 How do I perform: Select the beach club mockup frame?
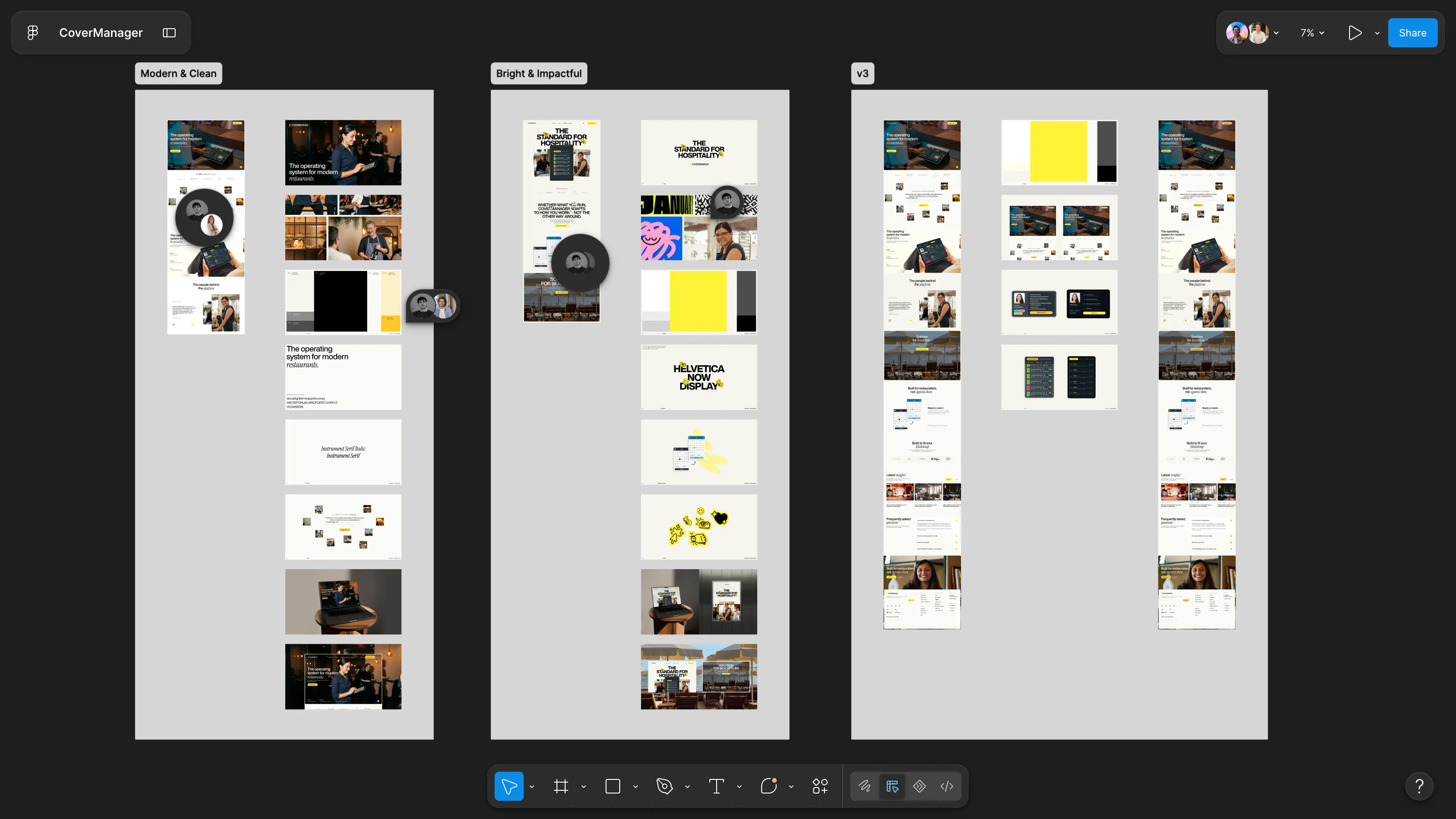tap(699, 677)
